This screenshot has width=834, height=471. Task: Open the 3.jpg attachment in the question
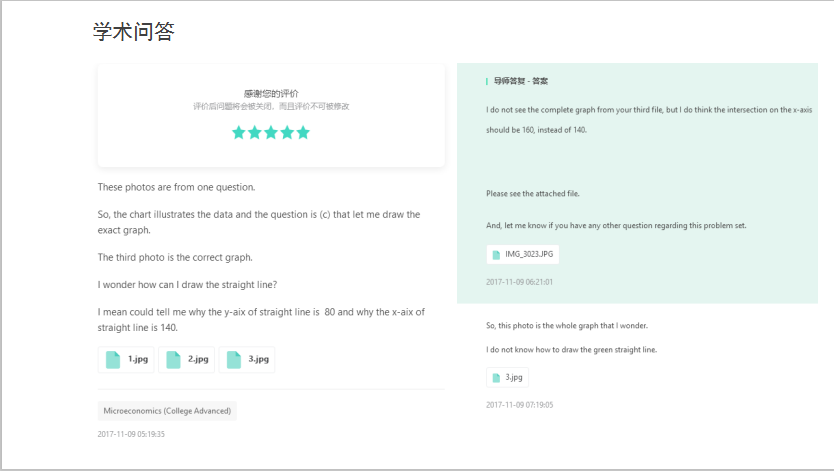coord(258,359)
